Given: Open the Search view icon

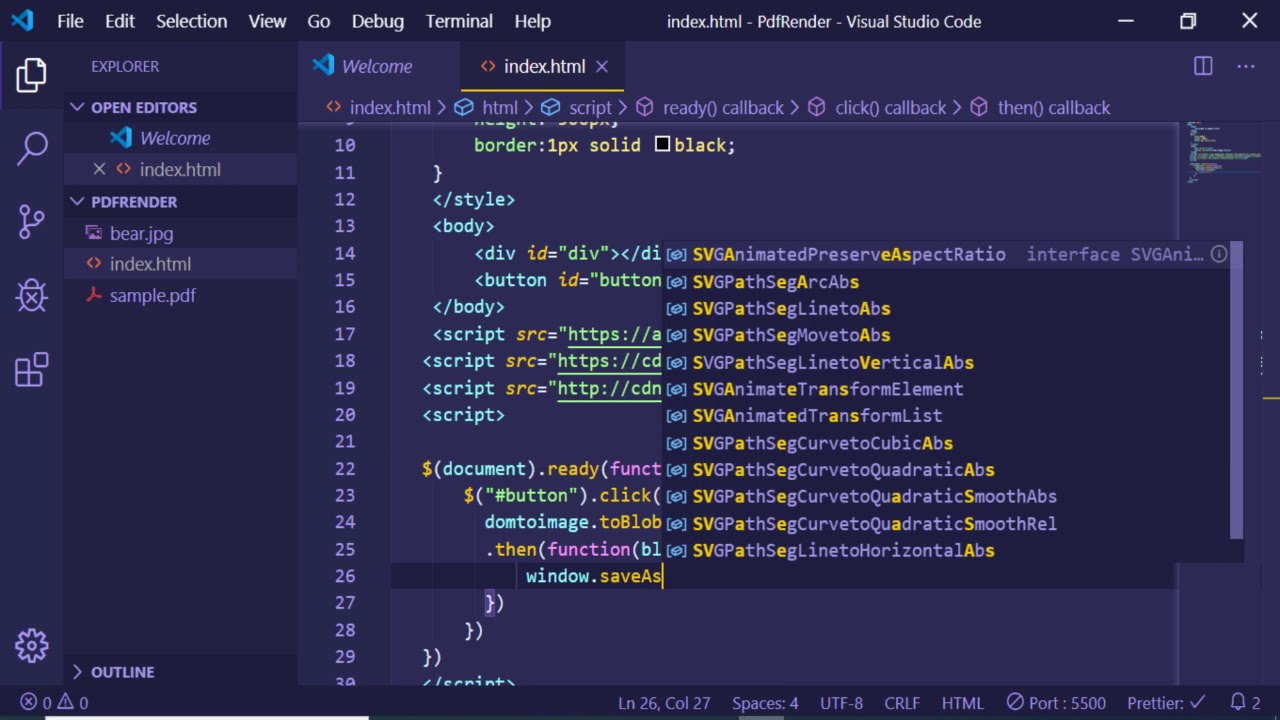Looking at the screenshot, I should [32, 148].
